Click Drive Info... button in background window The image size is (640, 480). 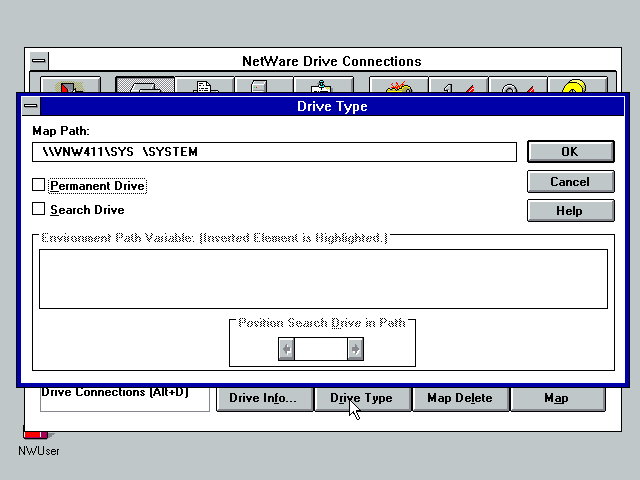click(264, 398)
